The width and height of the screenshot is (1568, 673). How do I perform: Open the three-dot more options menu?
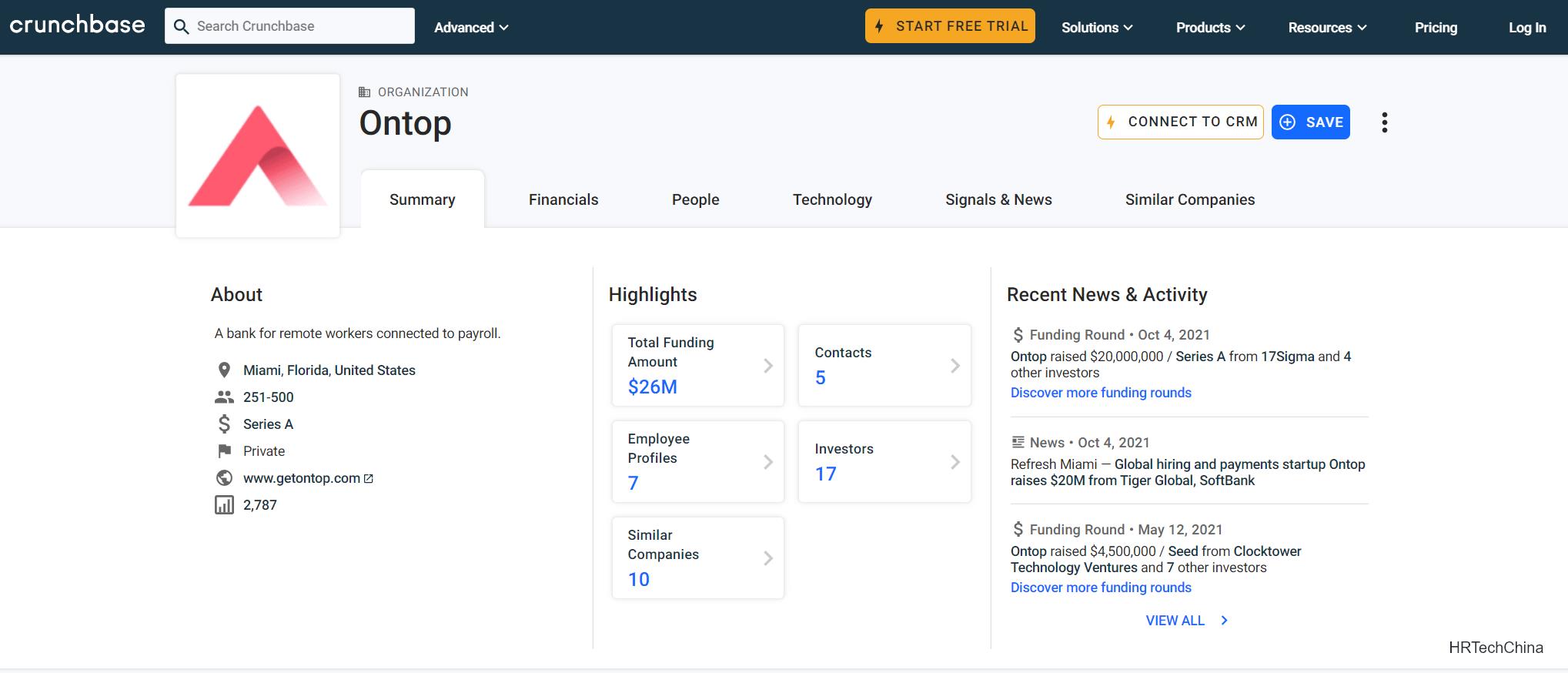(x=1384, y=122)
